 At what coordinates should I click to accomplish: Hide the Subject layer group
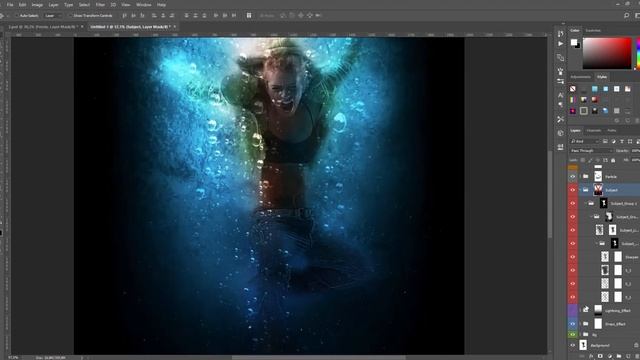tap(573, 190)
